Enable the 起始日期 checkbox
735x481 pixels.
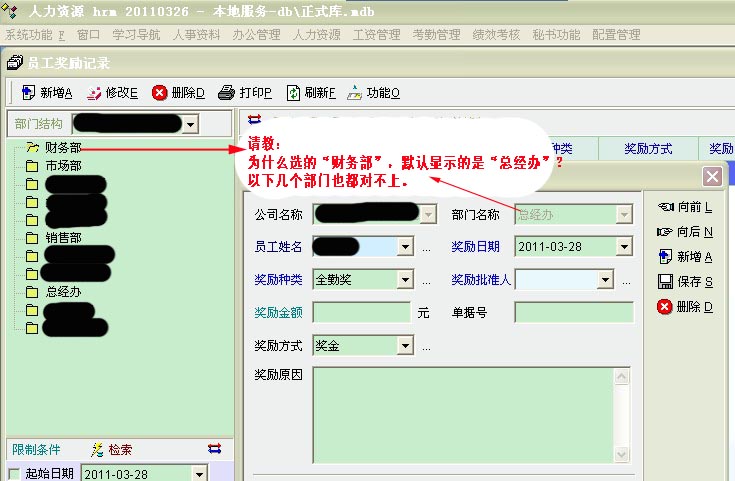(x=13, y=473)
